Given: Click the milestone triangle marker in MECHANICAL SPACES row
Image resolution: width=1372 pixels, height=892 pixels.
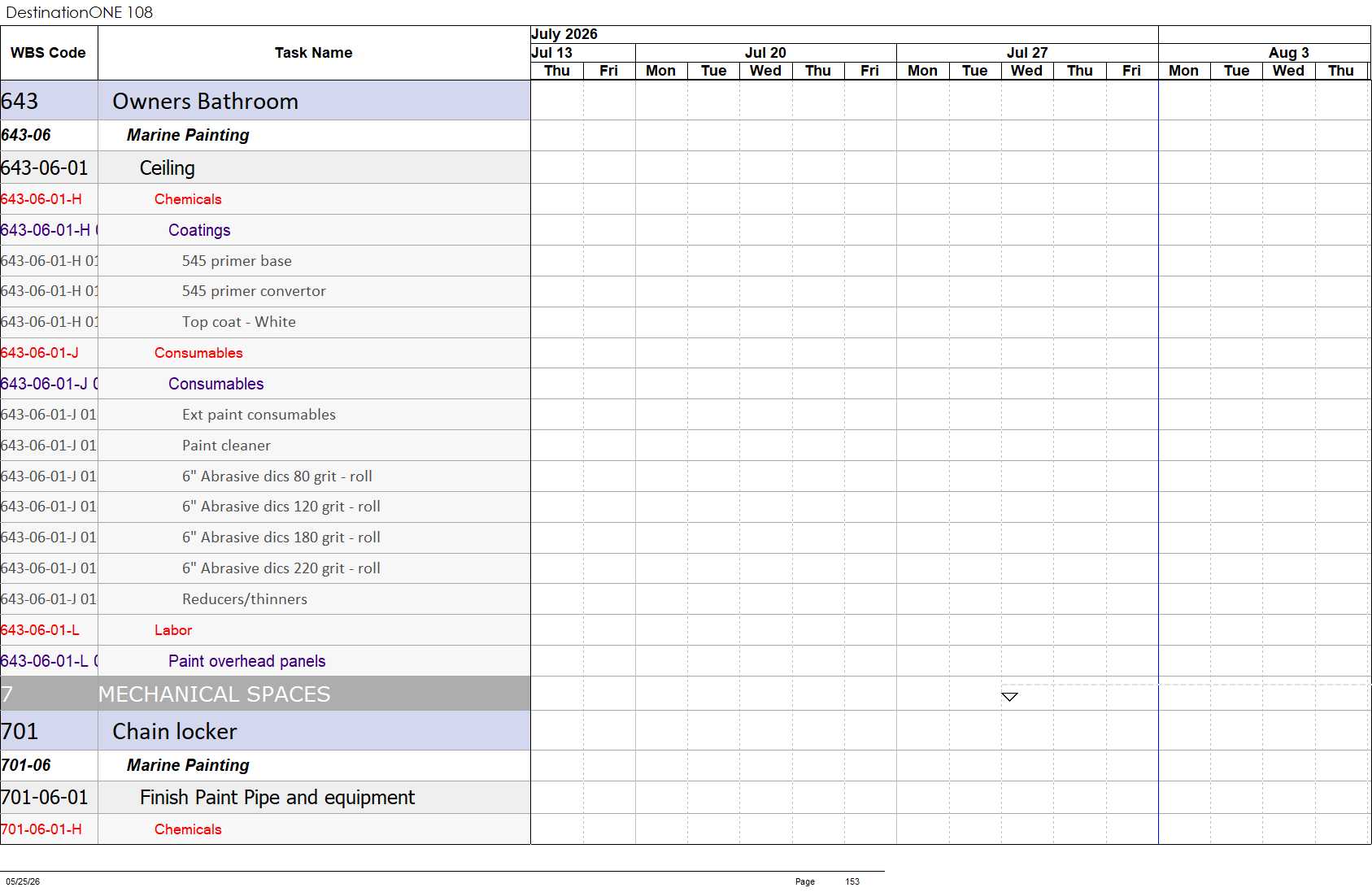Looking at the screenshot, I should click(x=1009, y=697).
